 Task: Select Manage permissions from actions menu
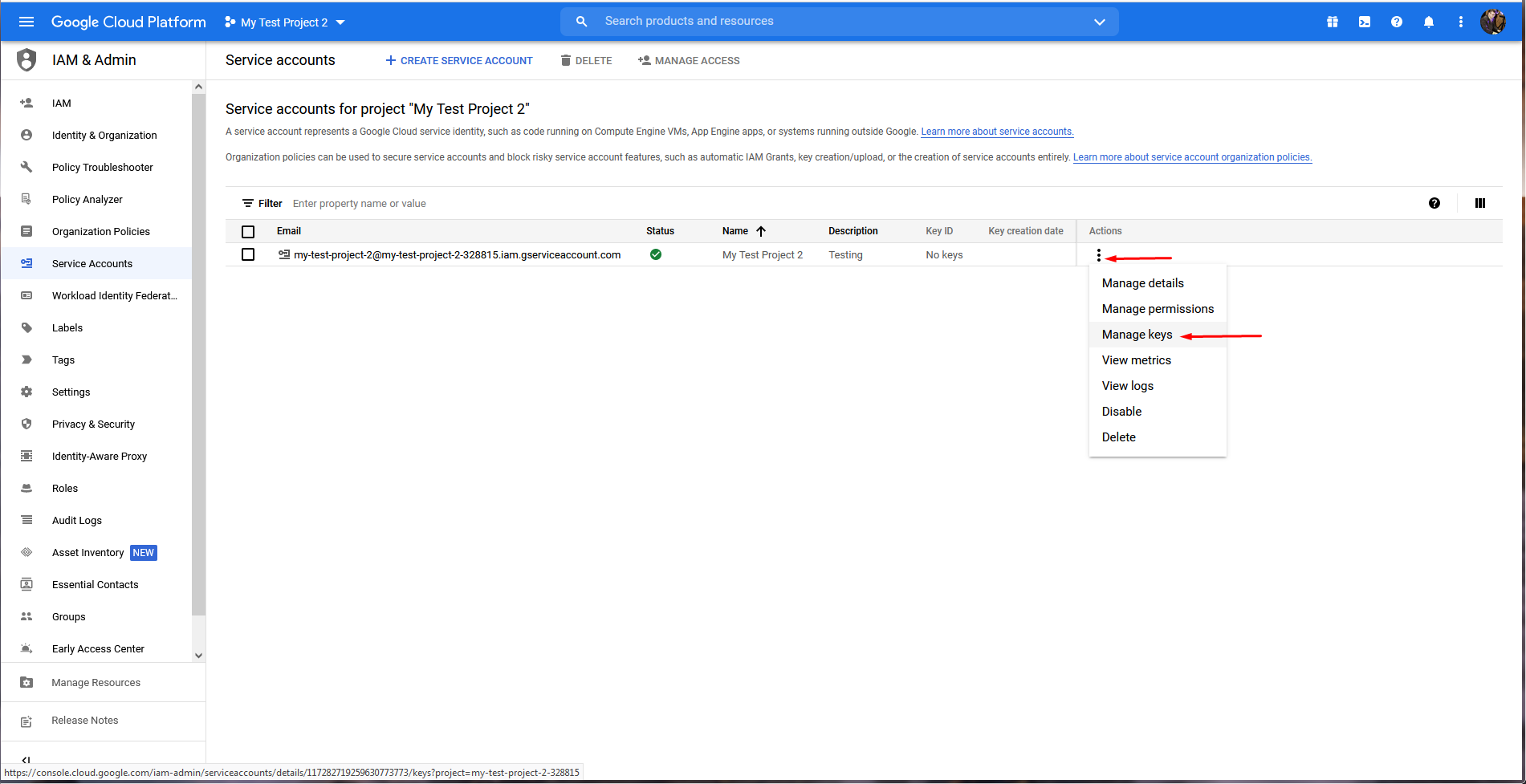[x=1158, y=309]
